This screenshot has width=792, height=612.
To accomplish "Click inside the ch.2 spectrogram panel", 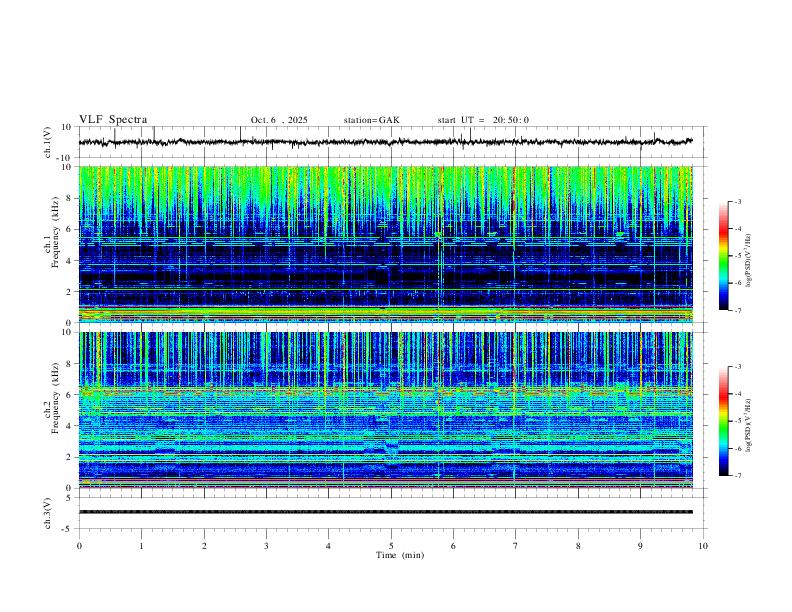I will (386, 410).
